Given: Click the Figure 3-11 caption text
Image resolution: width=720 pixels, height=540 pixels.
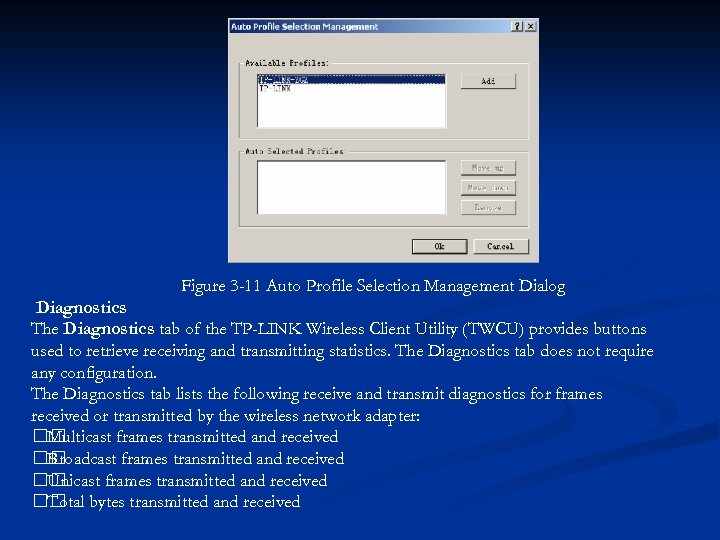Looking at the screenshot, I should click(x=373, y=286).
